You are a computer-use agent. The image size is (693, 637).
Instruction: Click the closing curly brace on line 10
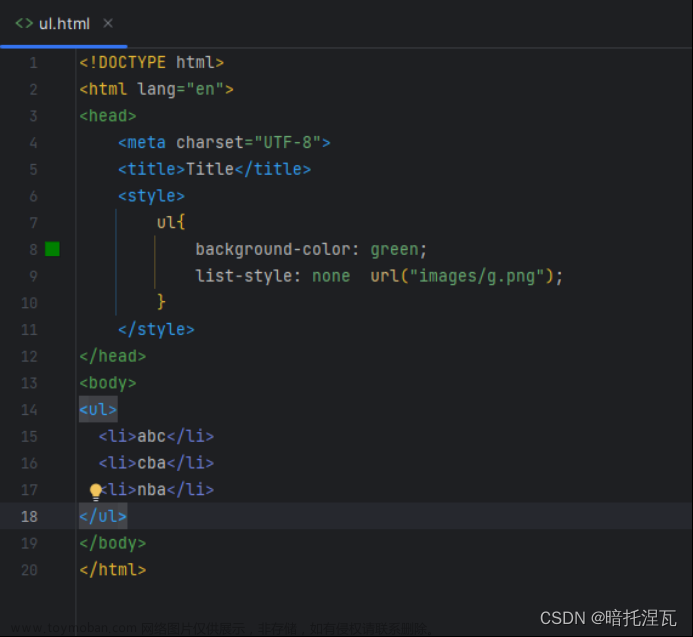pyautogui.click(x=161, y=302)
